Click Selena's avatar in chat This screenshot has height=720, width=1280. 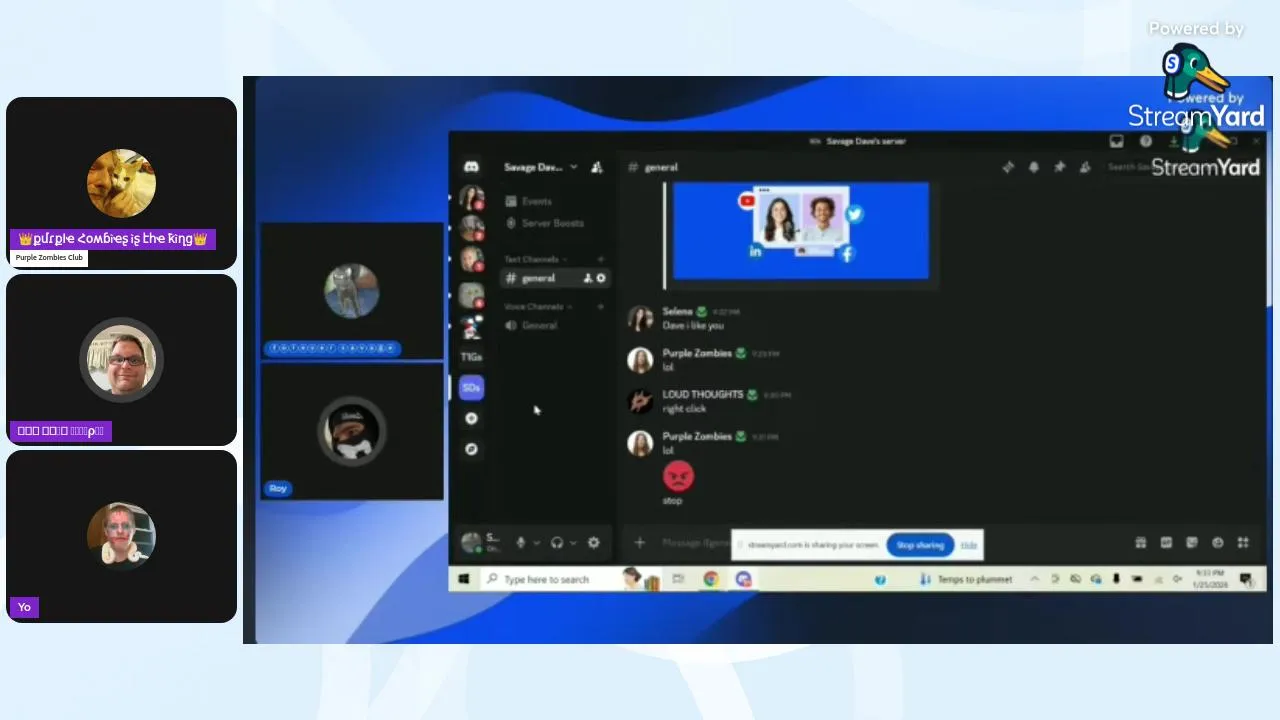tap(640, 318)
